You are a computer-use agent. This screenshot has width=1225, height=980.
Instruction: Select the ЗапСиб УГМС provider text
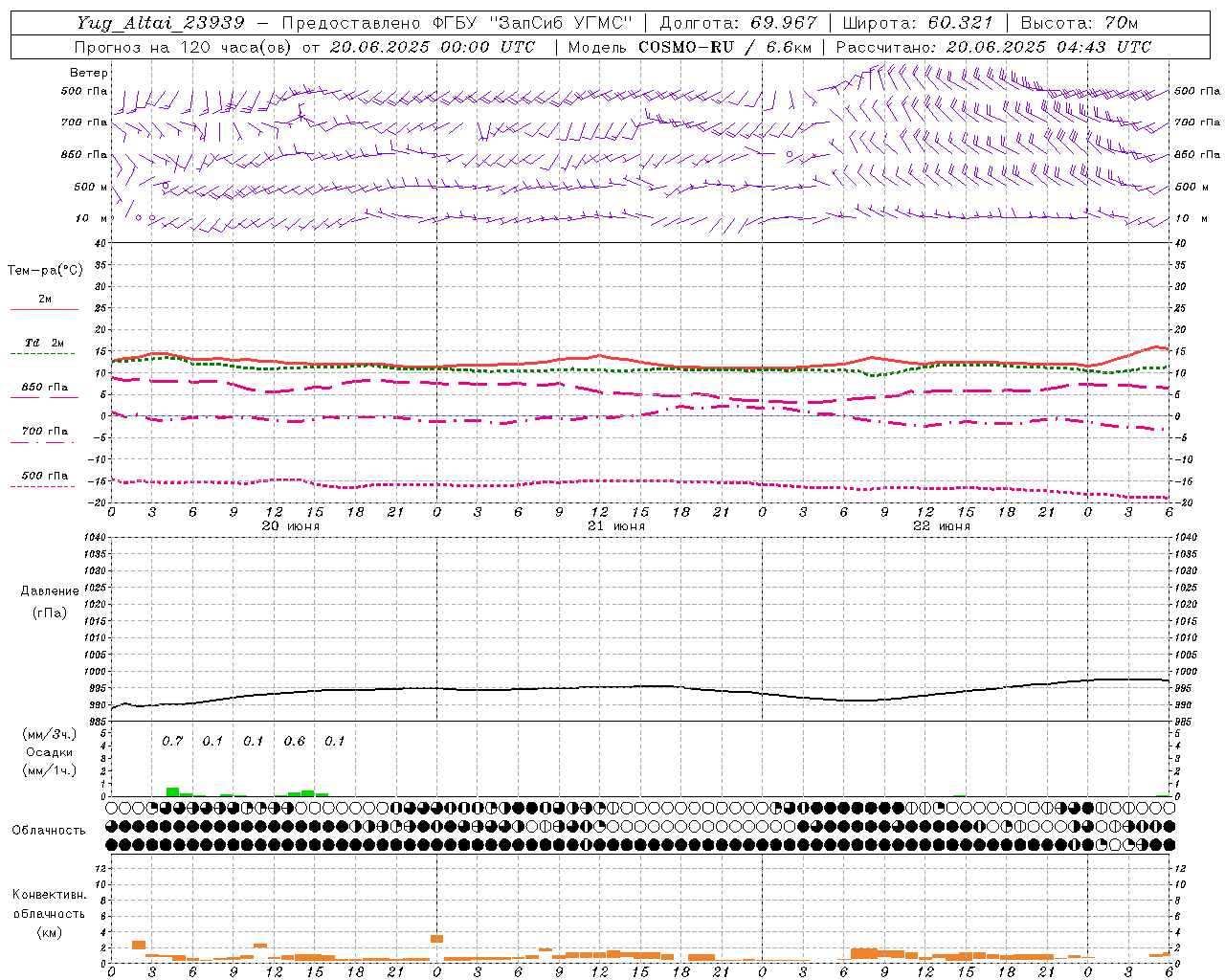(x=560, y=23)
